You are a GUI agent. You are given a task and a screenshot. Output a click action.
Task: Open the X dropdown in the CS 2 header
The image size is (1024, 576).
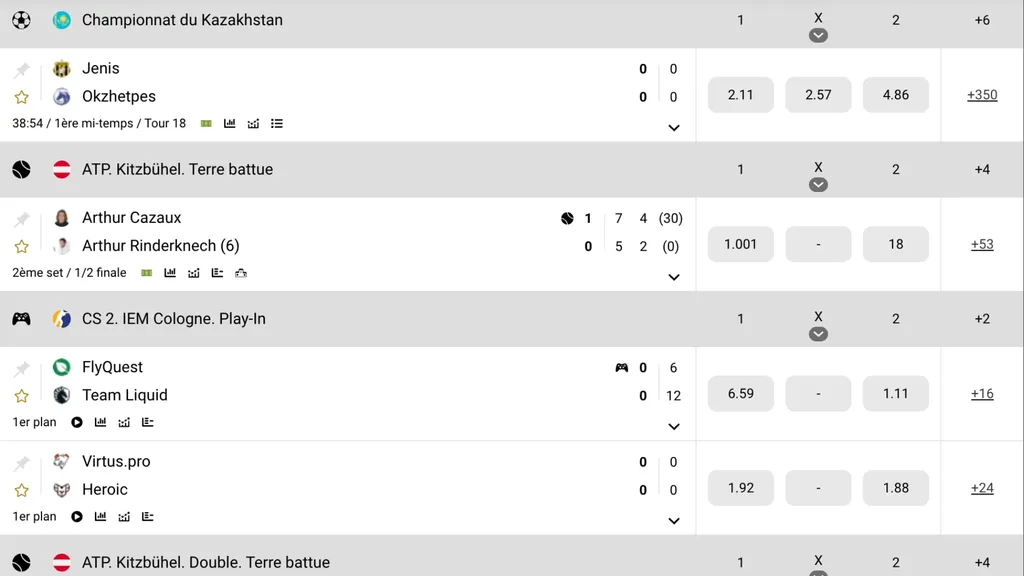818,334
